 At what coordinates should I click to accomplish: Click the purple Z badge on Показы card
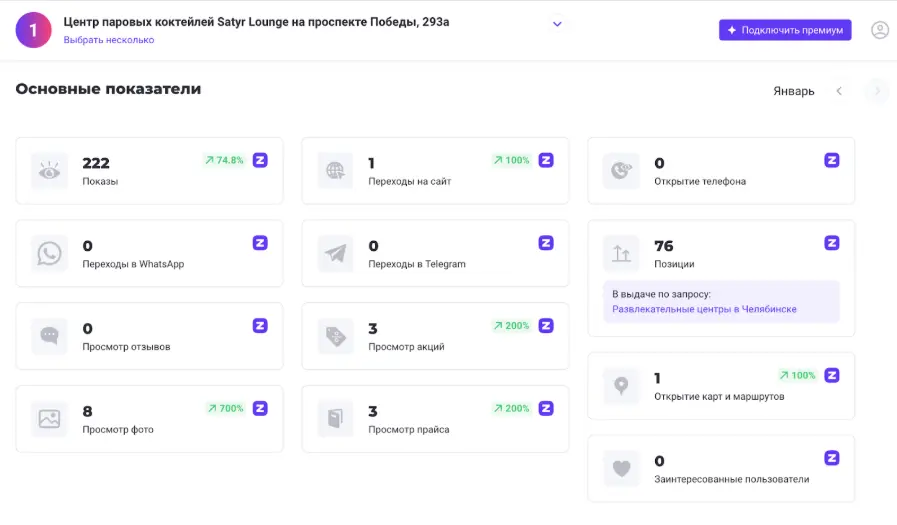260,160
